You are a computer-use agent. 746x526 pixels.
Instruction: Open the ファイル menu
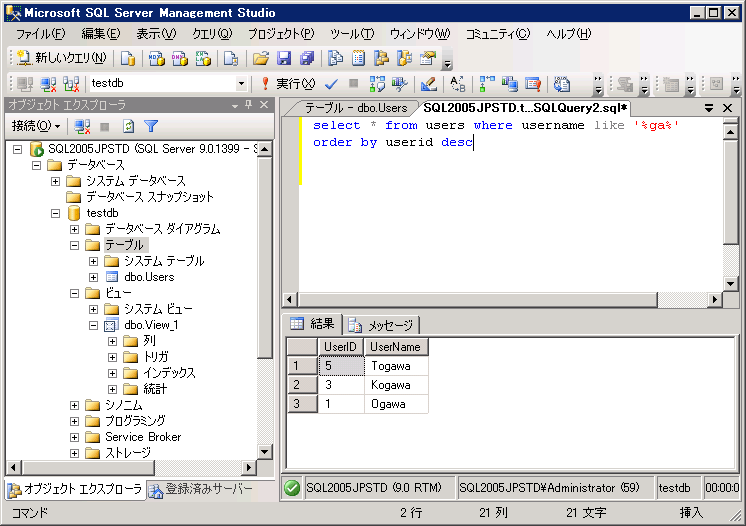[x=40, y=34]
